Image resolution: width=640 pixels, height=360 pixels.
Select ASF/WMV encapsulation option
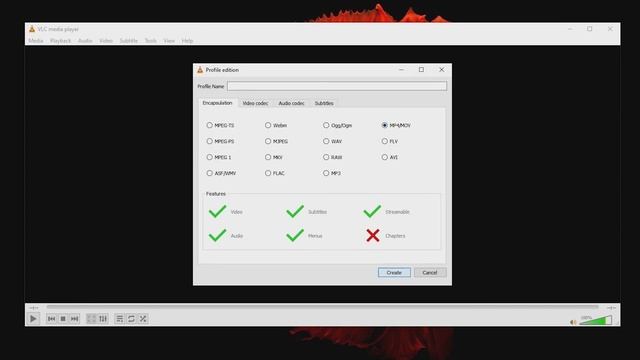(221, 173)
